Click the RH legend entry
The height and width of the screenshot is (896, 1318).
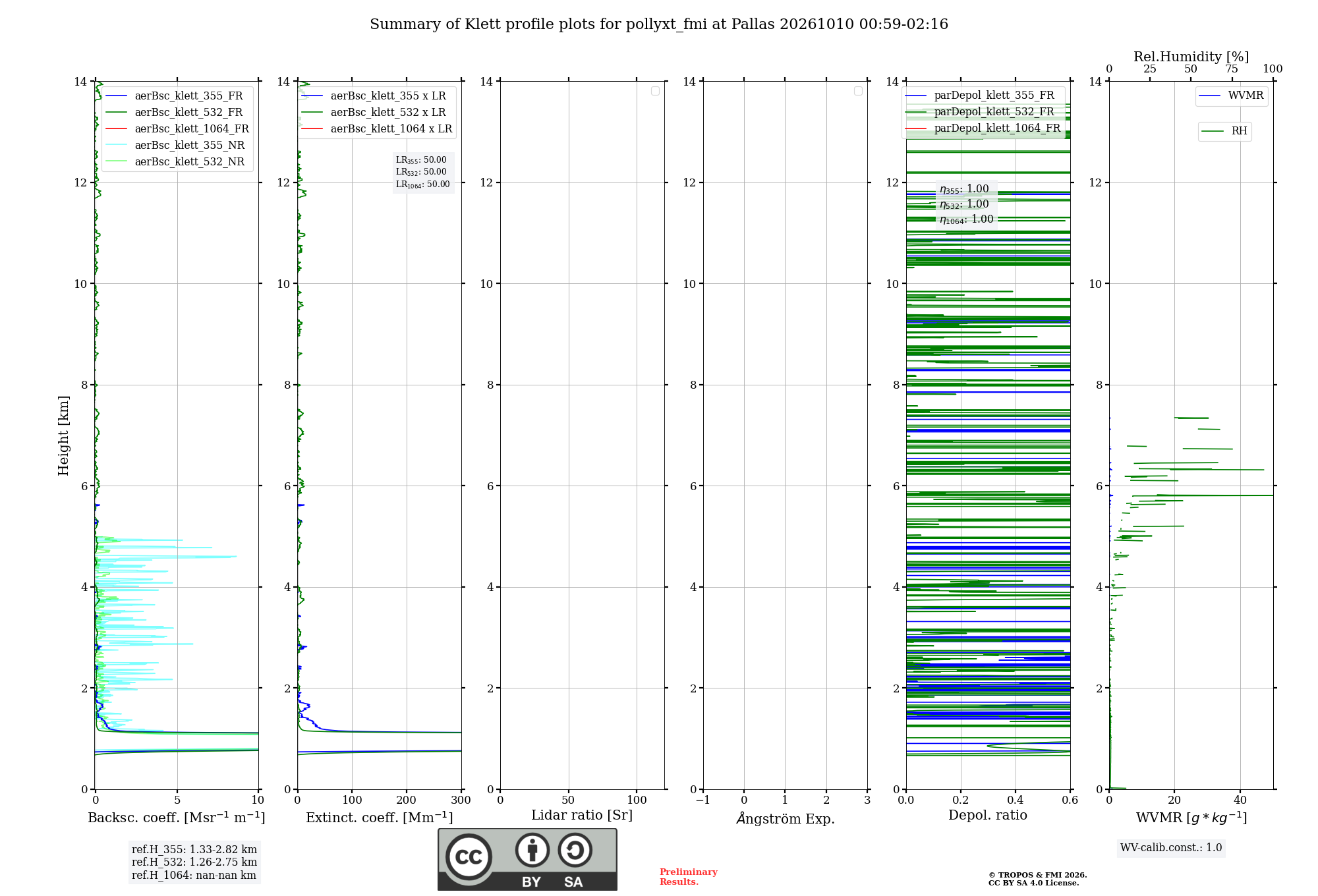pyautogui.click(x=1225, y=131)
